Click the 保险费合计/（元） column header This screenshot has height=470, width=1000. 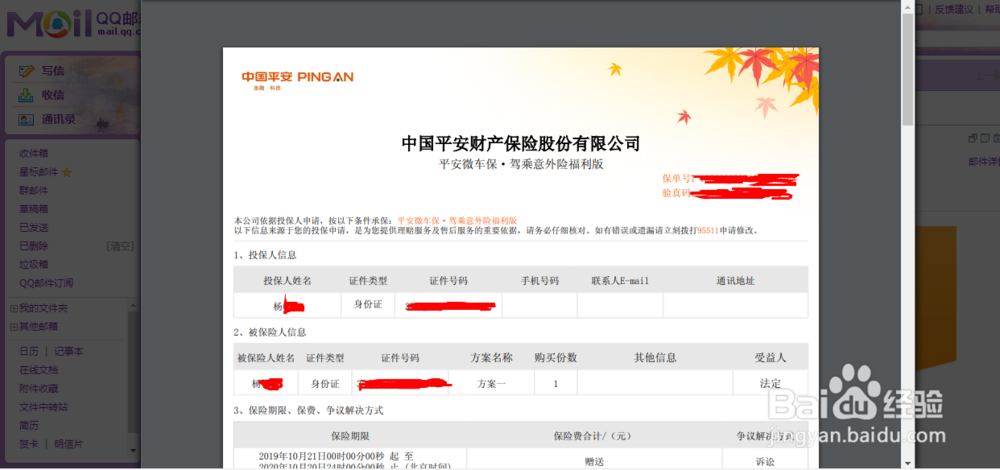pos(592,436)
